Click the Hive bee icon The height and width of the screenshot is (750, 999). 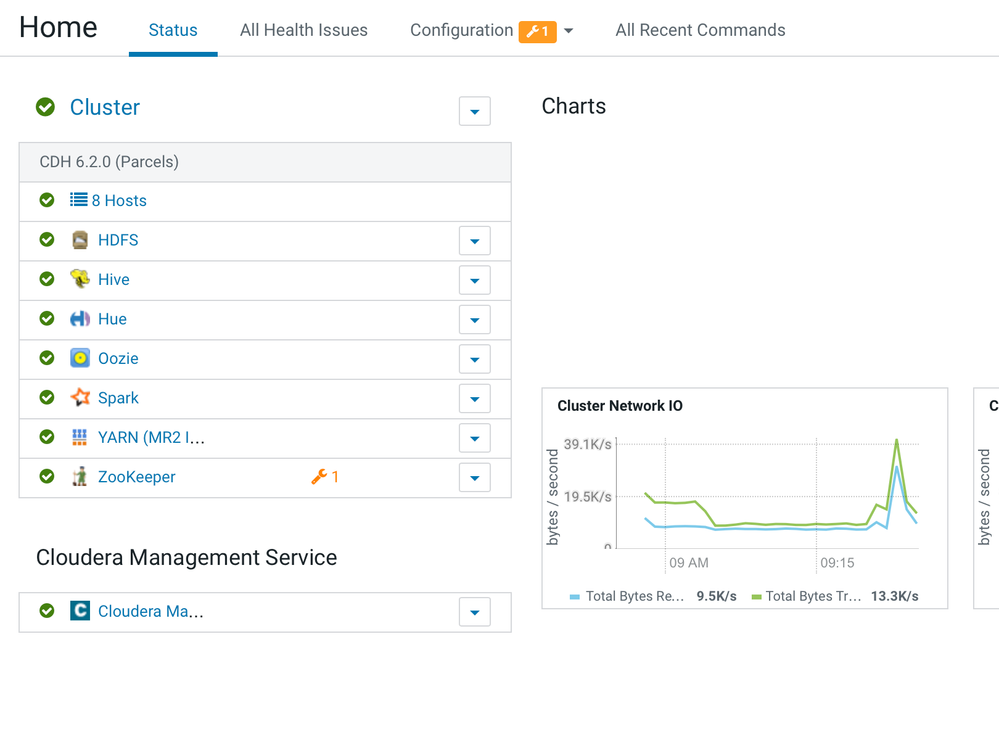click(80, 280)
